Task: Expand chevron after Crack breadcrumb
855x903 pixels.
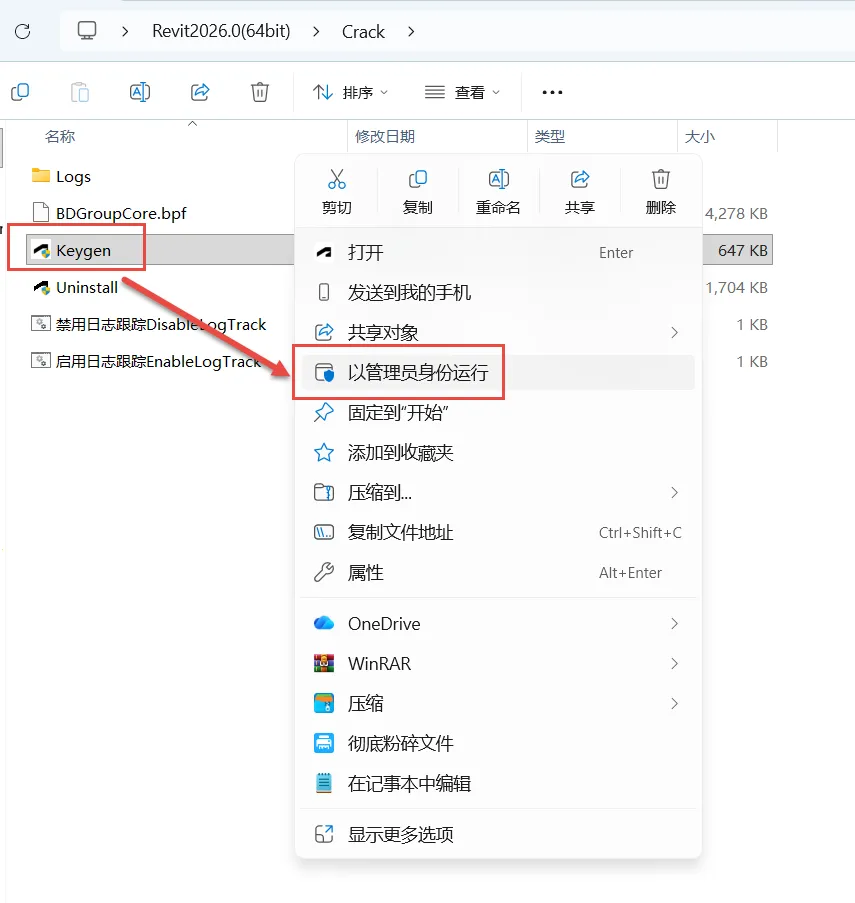Action: pos(411,31)
